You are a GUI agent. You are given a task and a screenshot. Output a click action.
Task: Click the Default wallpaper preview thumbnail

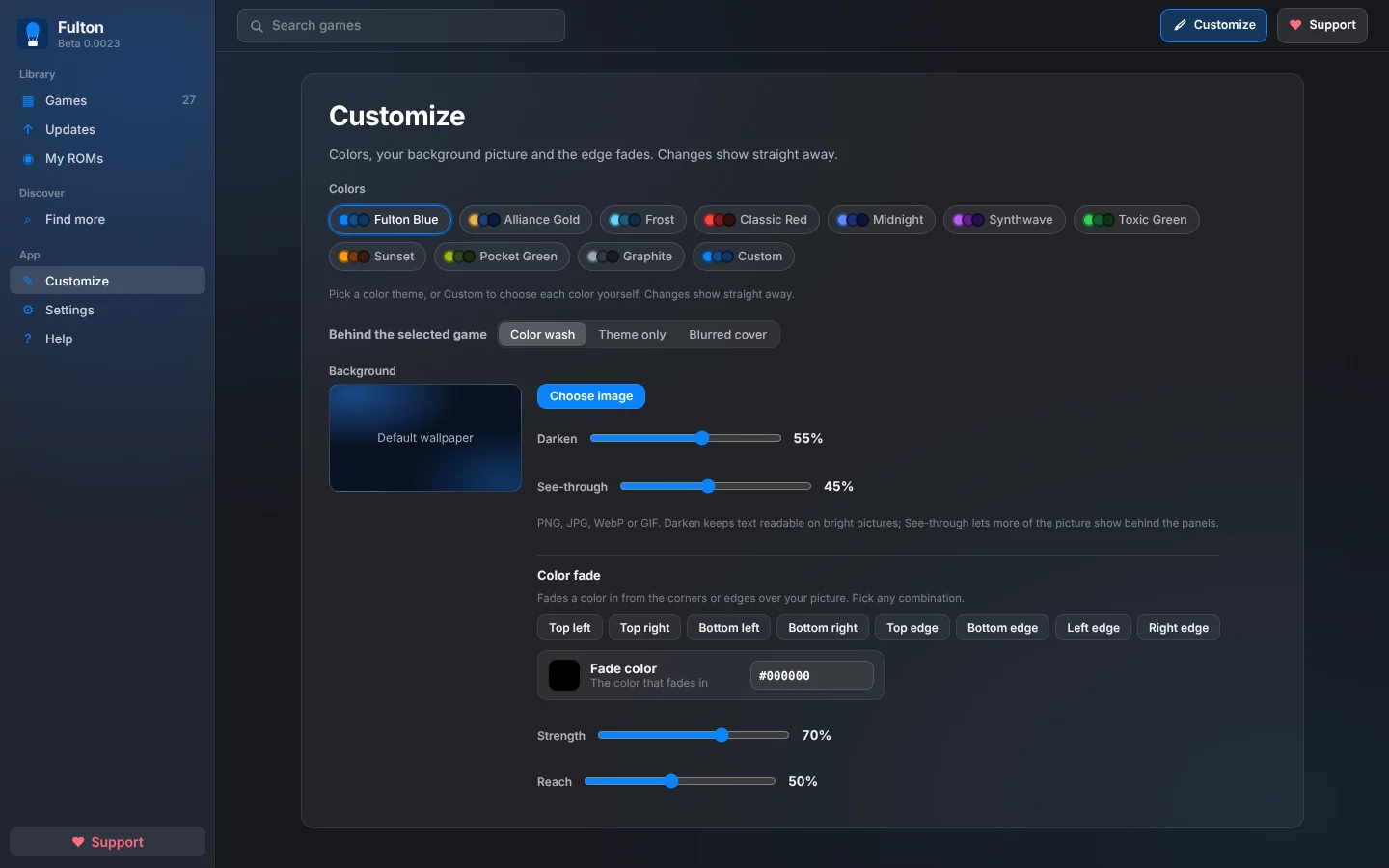tap(425, 438)
